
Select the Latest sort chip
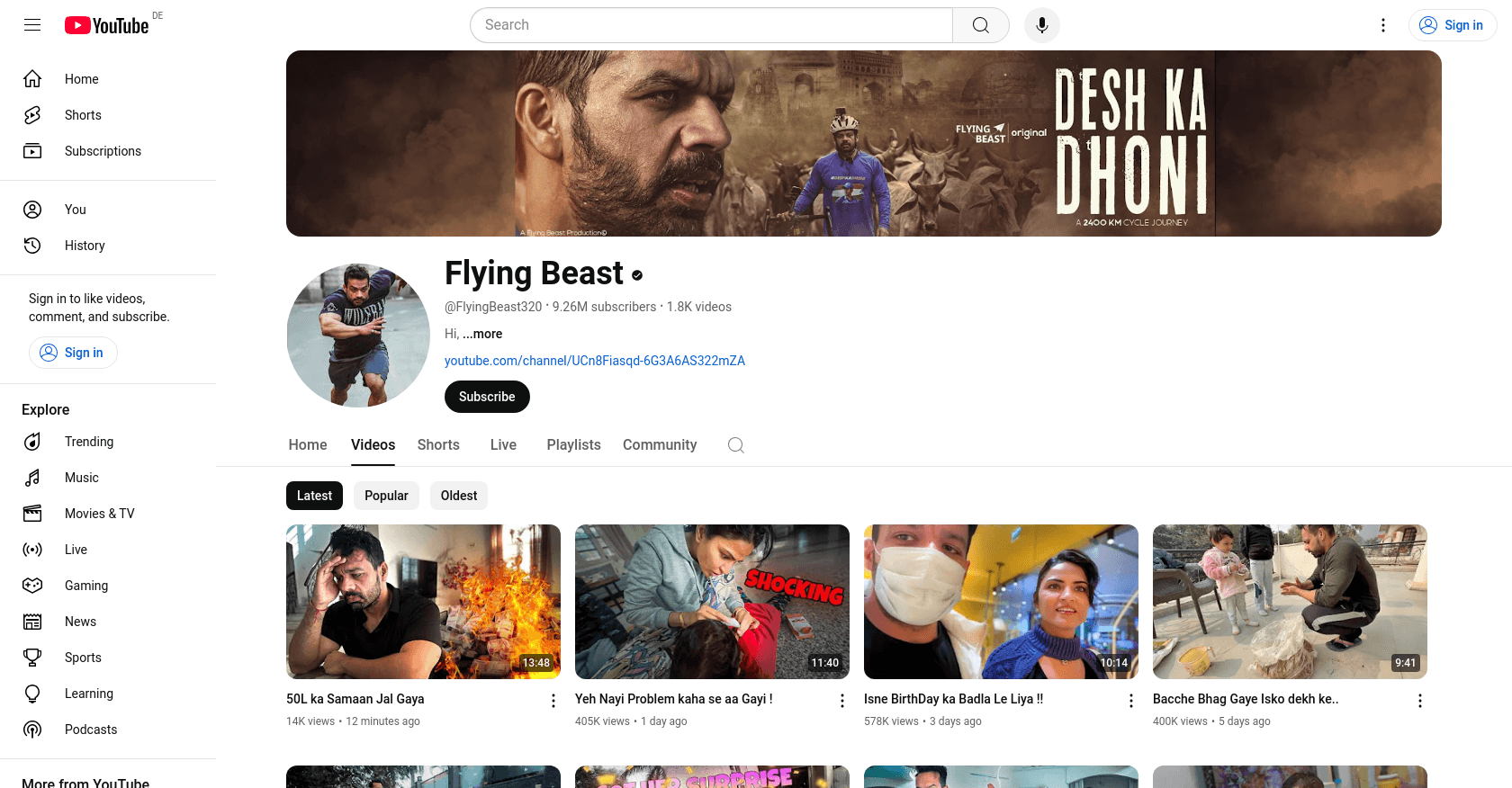[314, 496]
